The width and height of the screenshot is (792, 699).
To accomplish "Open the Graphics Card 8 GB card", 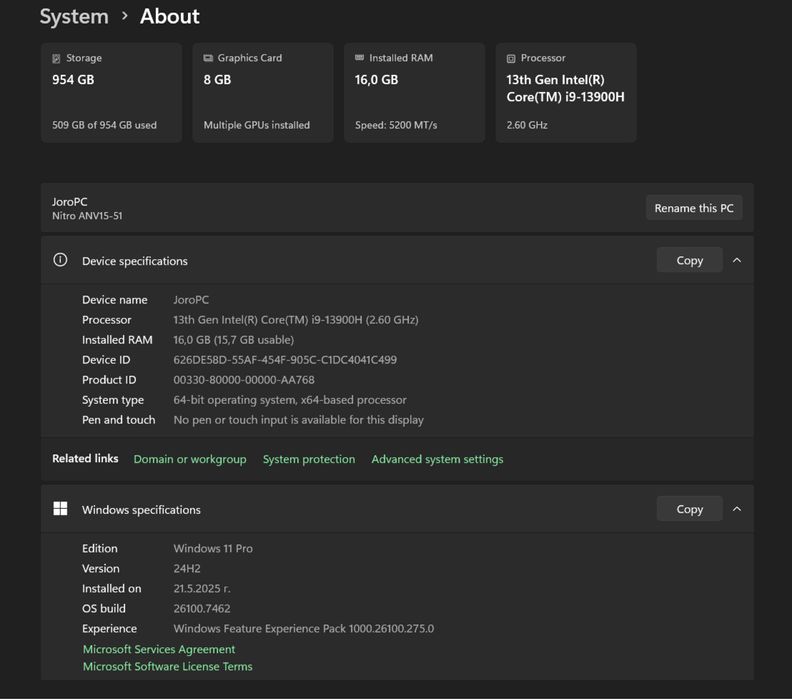I will [262, 93].
